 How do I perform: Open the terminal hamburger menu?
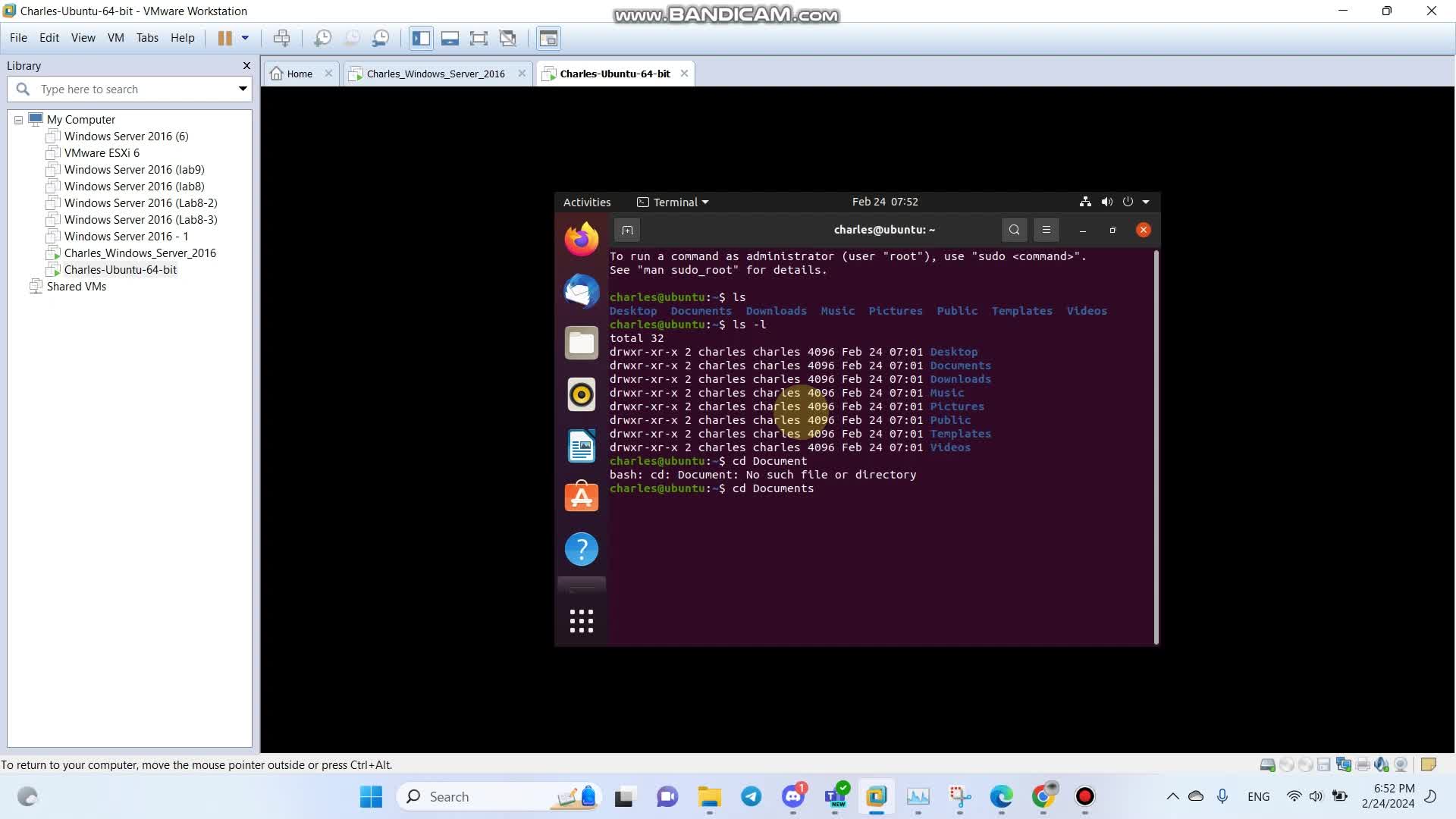[x=1046, y=230]
